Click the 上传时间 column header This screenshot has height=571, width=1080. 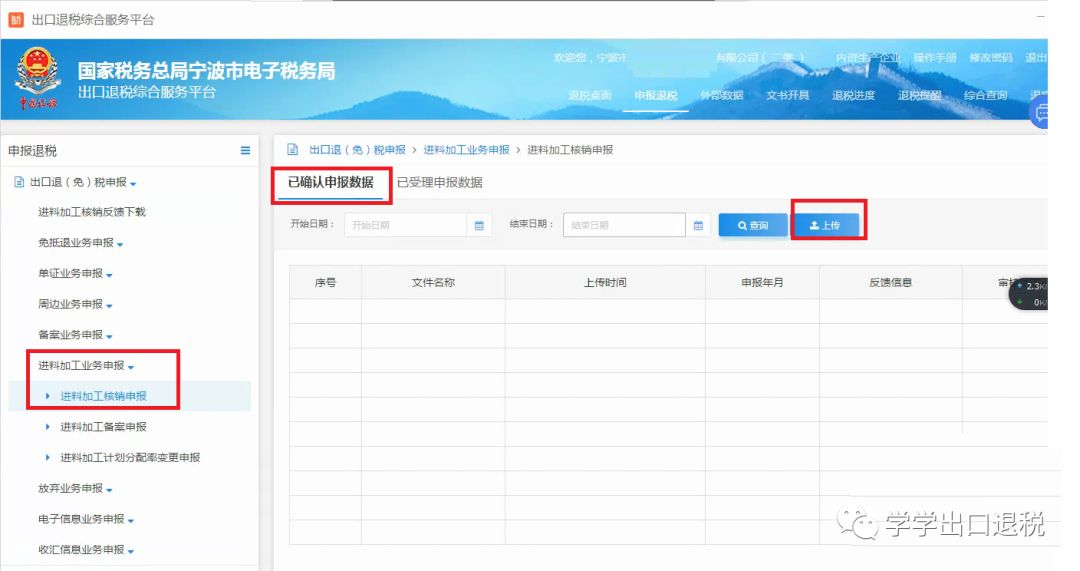click(x=605, y=282)
